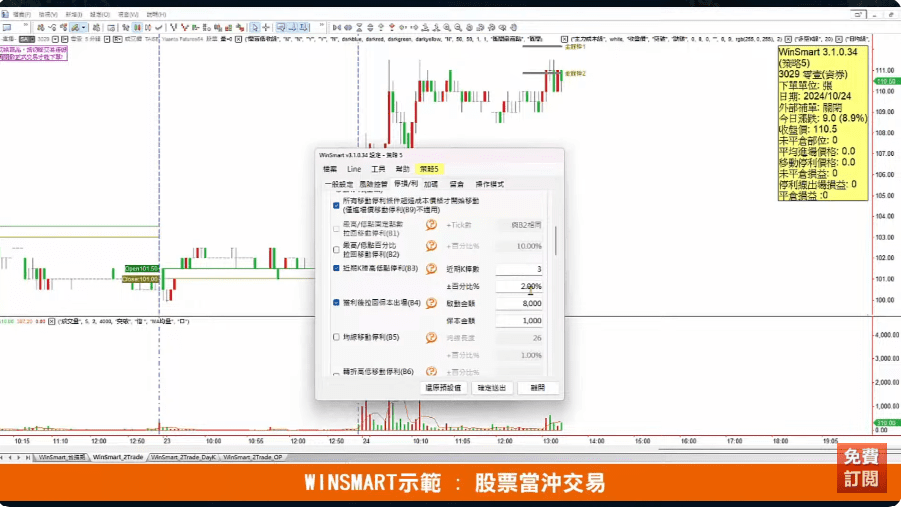The height and width of the screenshot is (507, 901).
Task: Click the zoom in magnifier icon
Action: [x=447, y=27]
